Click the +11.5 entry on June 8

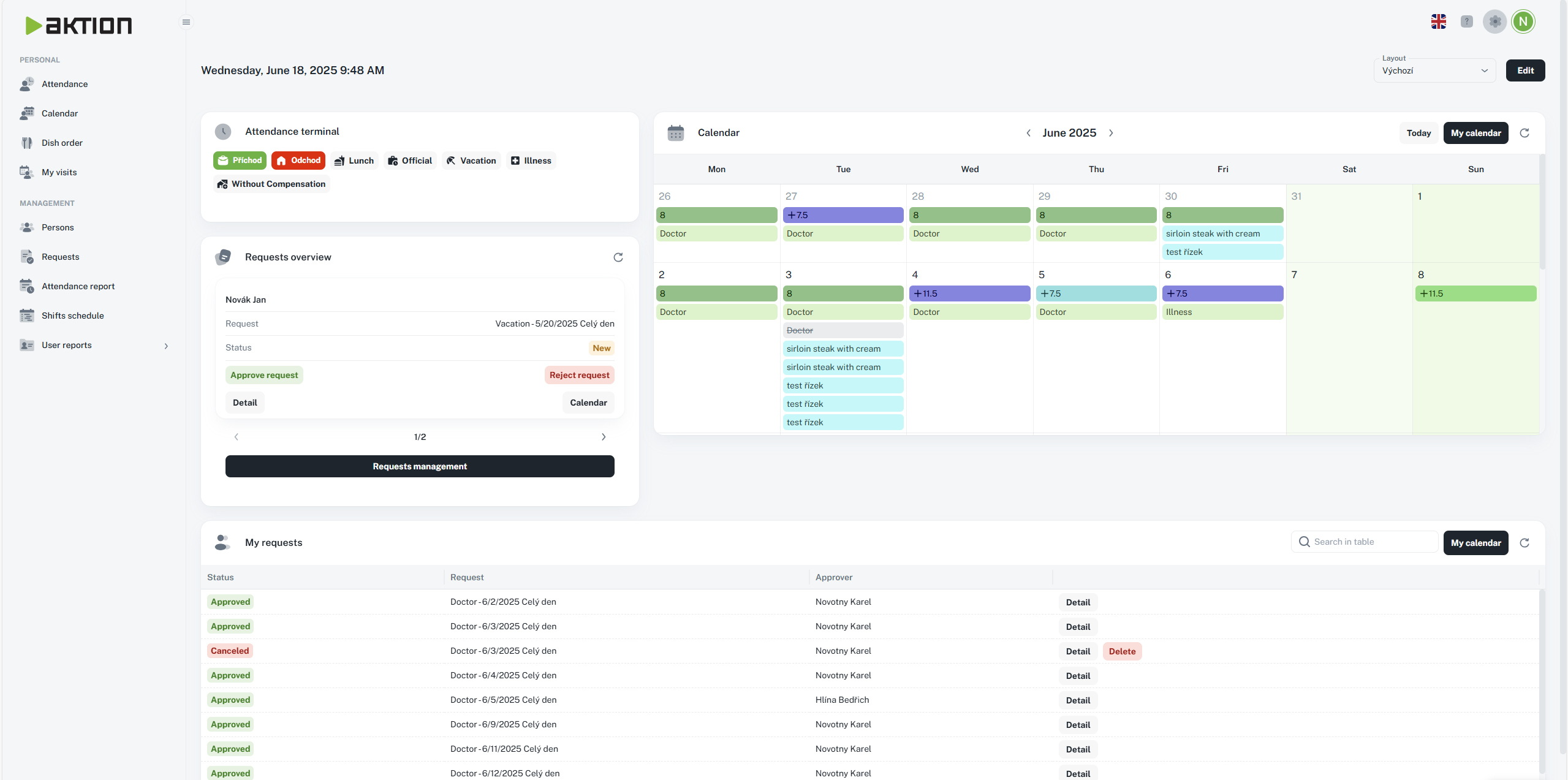[x=1475, y=293]
